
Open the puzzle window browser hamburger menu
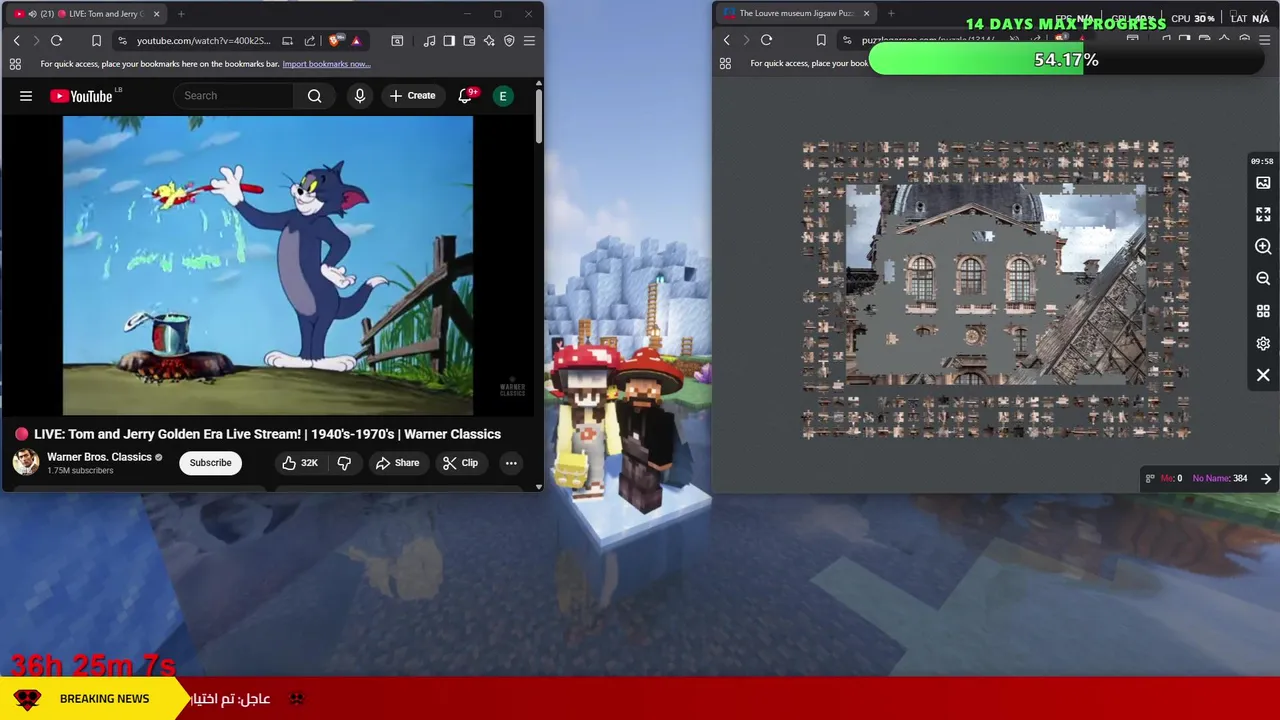(1264, 40)
